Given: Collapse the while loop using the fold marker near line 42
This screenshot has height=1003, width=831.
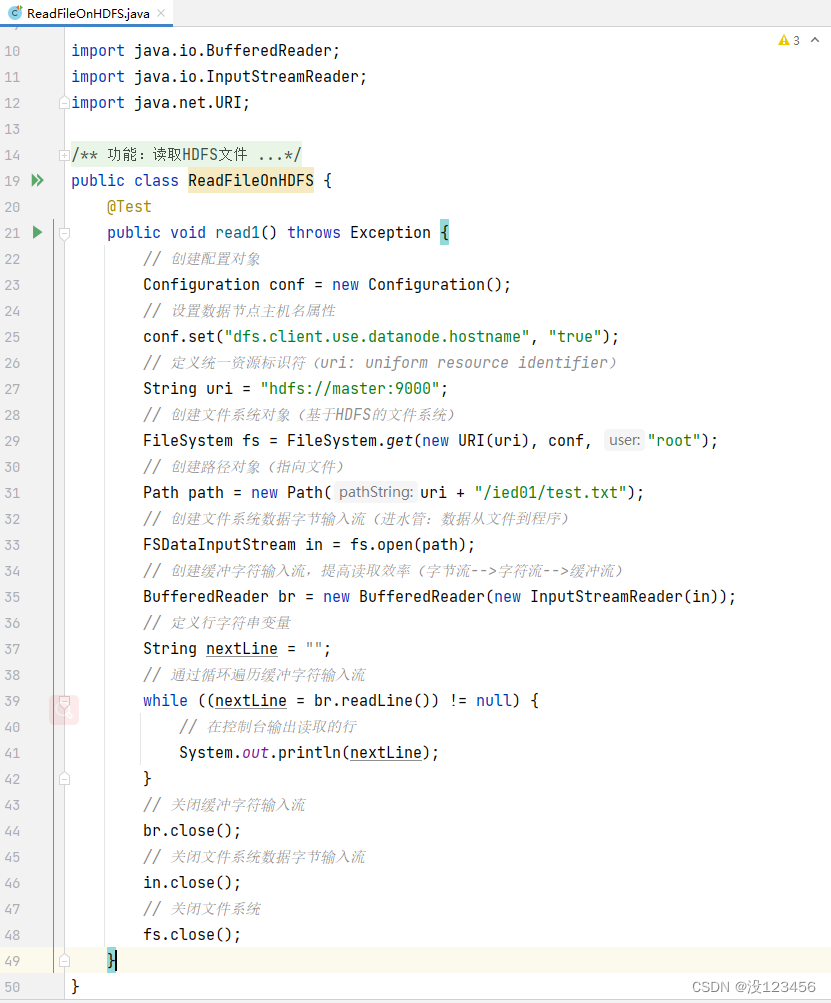Looking at the screenshot, I should point(62,778).
